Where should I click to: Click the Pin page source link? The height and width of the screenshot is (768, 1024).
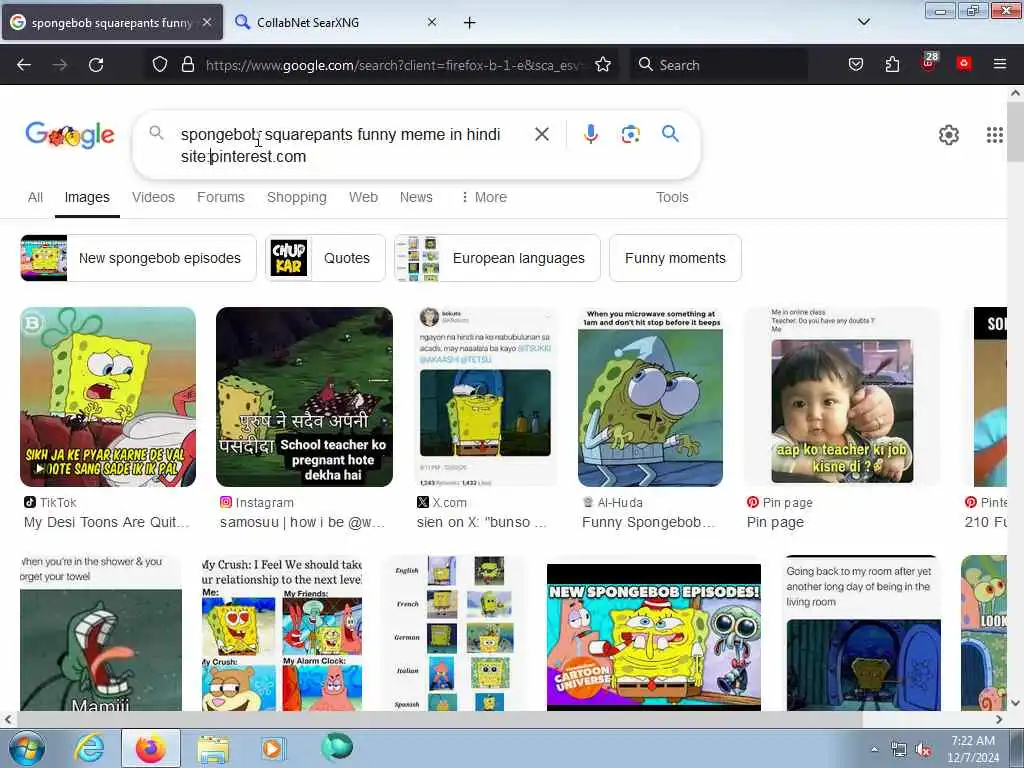point(775,522)
